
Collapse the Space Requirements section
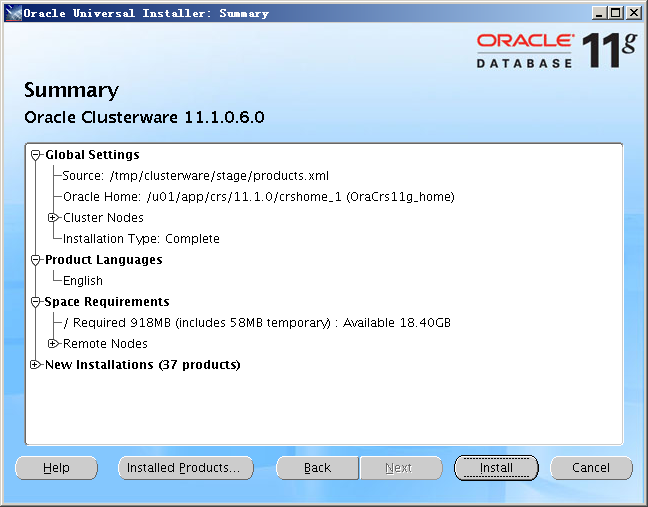pyautogui.click(x=36, y=302)
